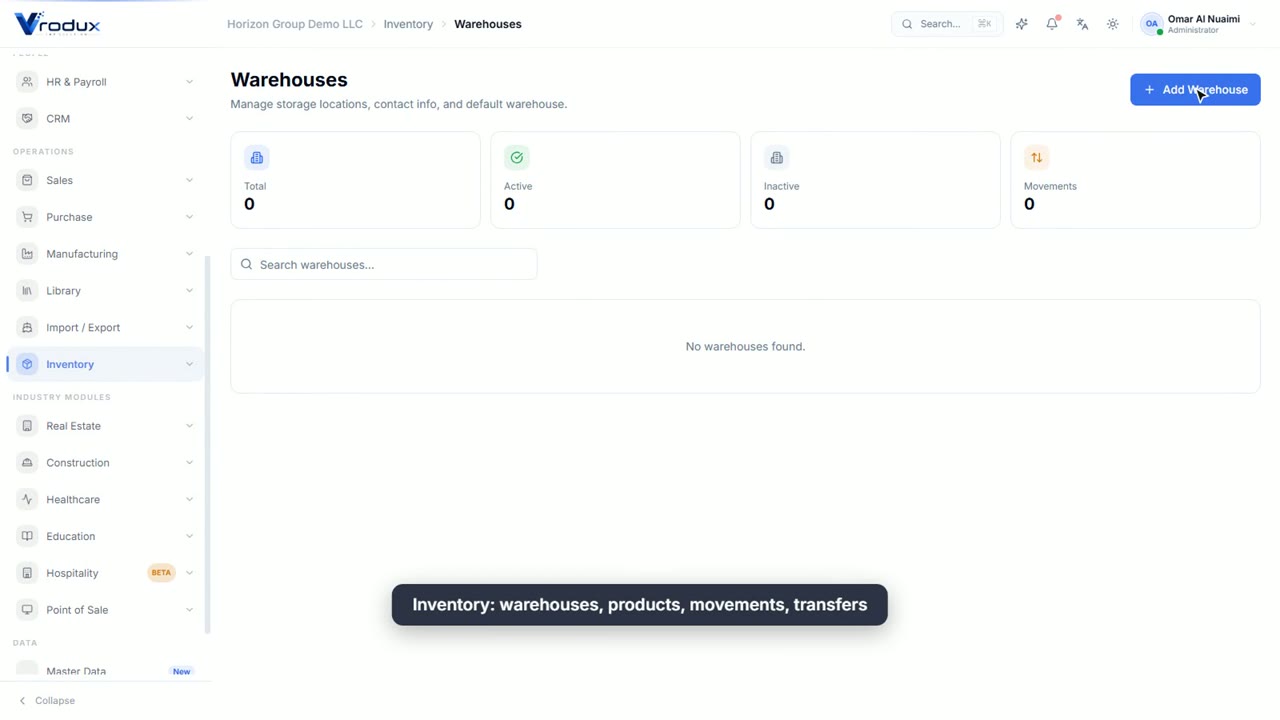Click the Inventory box icon

(27, 364)
